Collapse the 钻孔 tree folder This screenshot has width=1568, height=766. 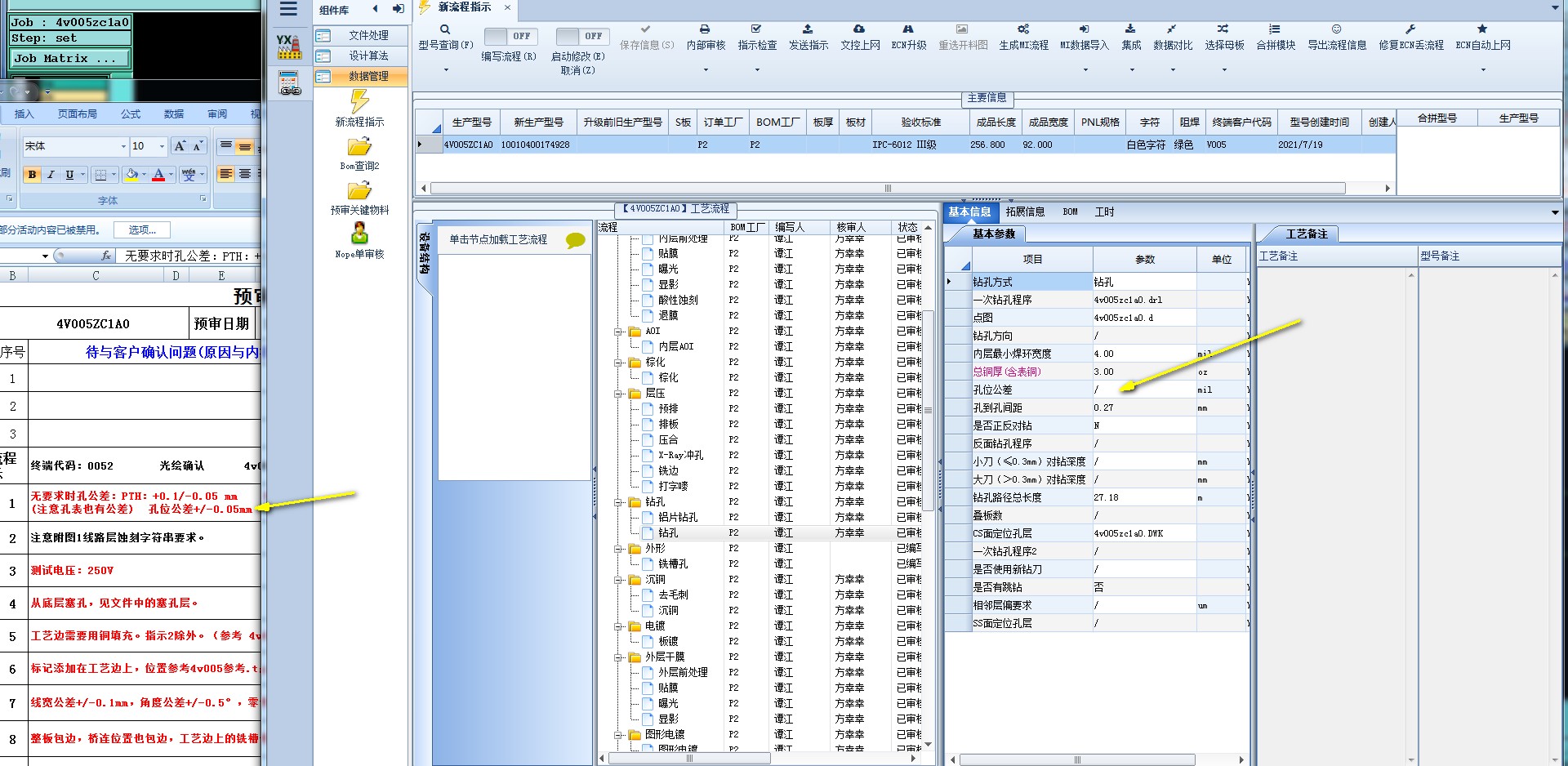[618, 502]
